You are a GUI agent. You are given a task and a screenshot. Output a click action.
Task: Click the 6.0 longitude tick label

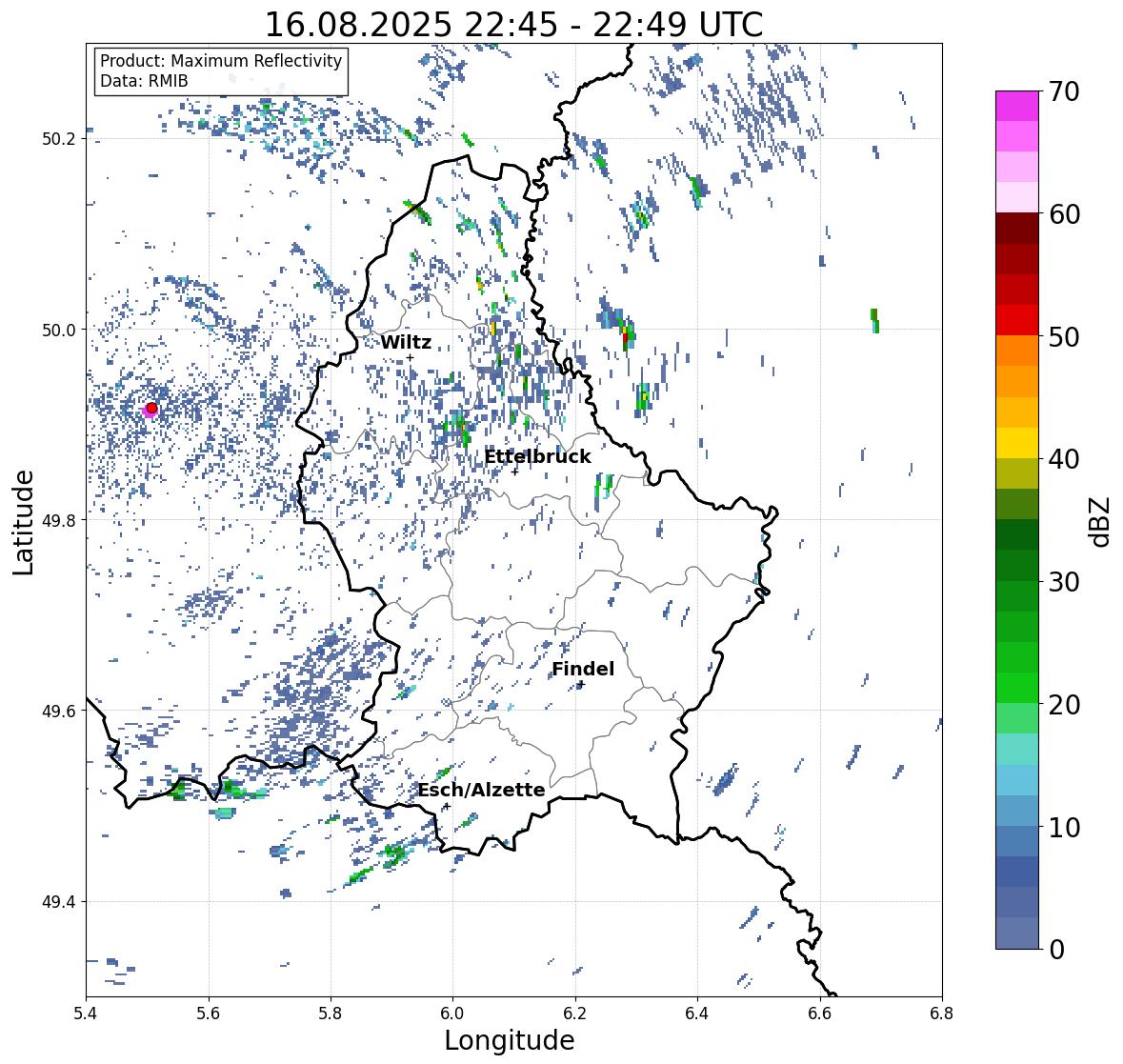click(452, 1014)
